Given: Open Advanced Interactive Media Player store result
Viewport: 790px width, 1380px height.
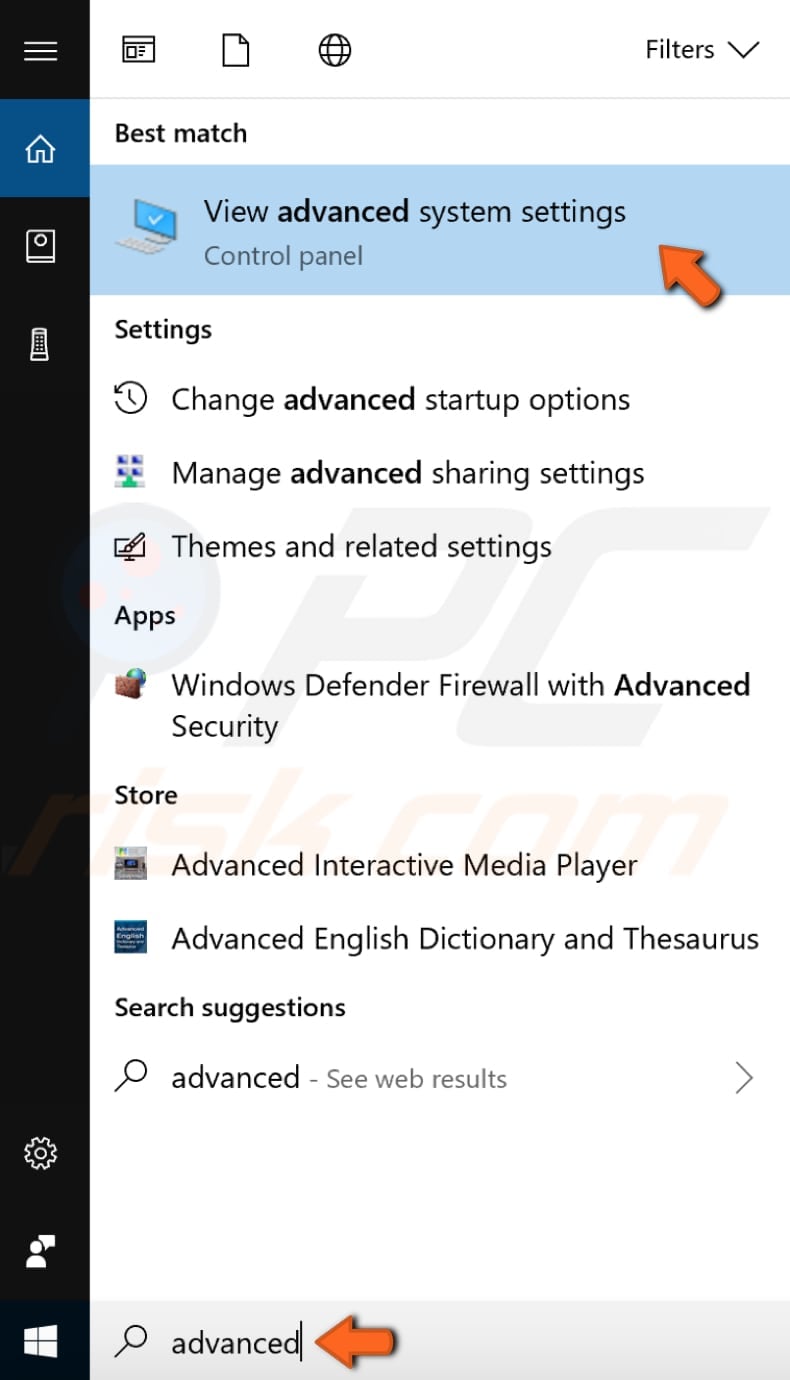Looking at the screenshot, I should tap(404, 865).
